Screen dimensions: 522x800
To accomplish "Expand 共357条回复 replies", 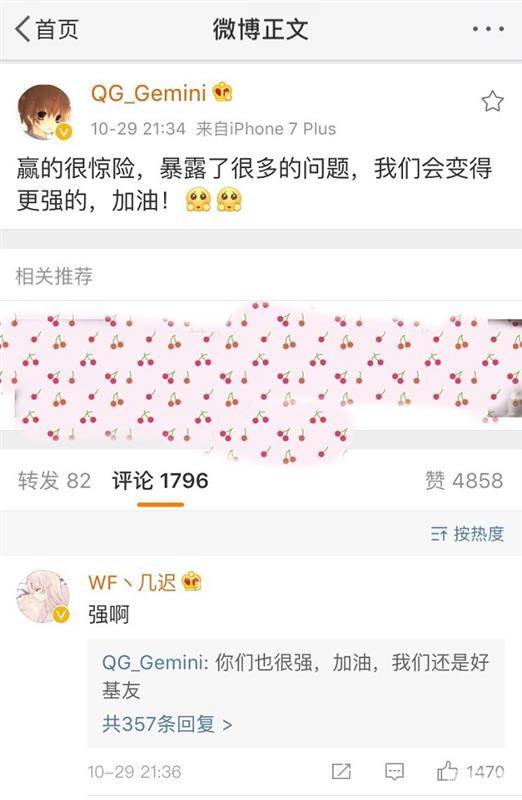I will pos(167,723).
